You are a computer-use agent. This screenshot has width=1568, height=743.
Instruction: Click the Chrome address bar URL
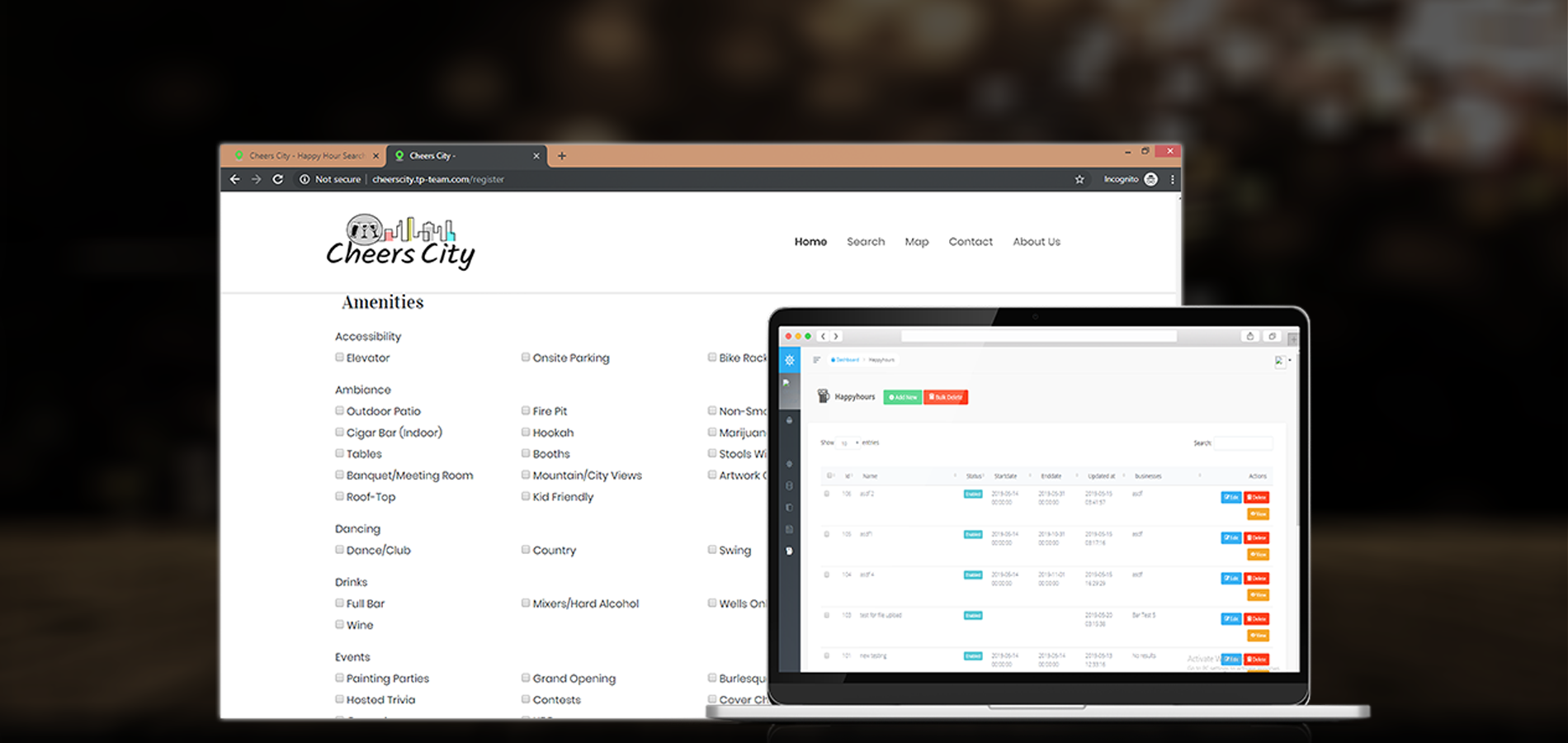437,179
